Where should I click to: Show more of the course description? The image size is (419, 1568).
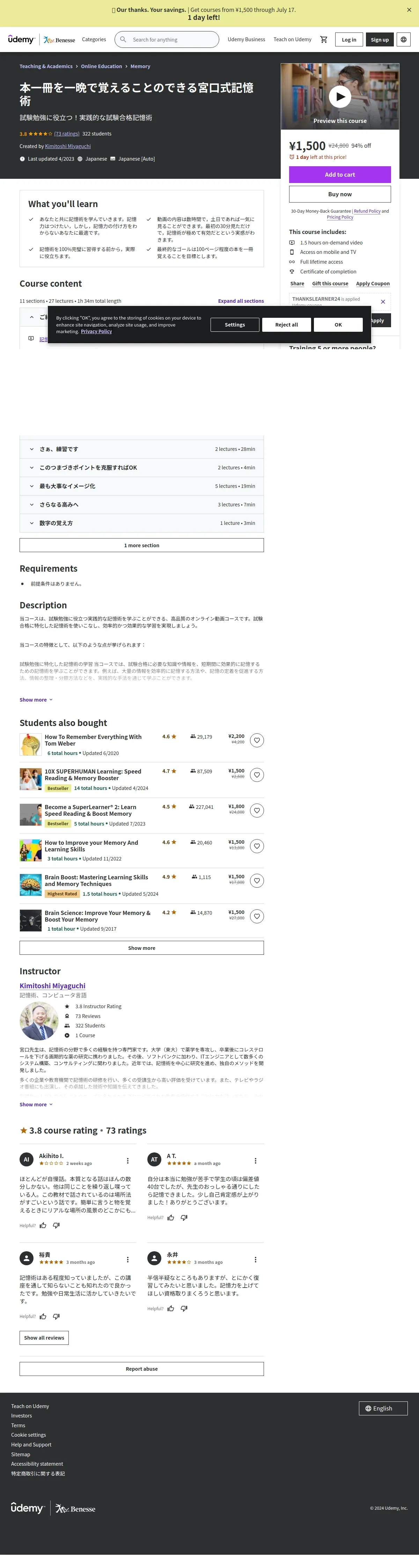tap(36, 700)
